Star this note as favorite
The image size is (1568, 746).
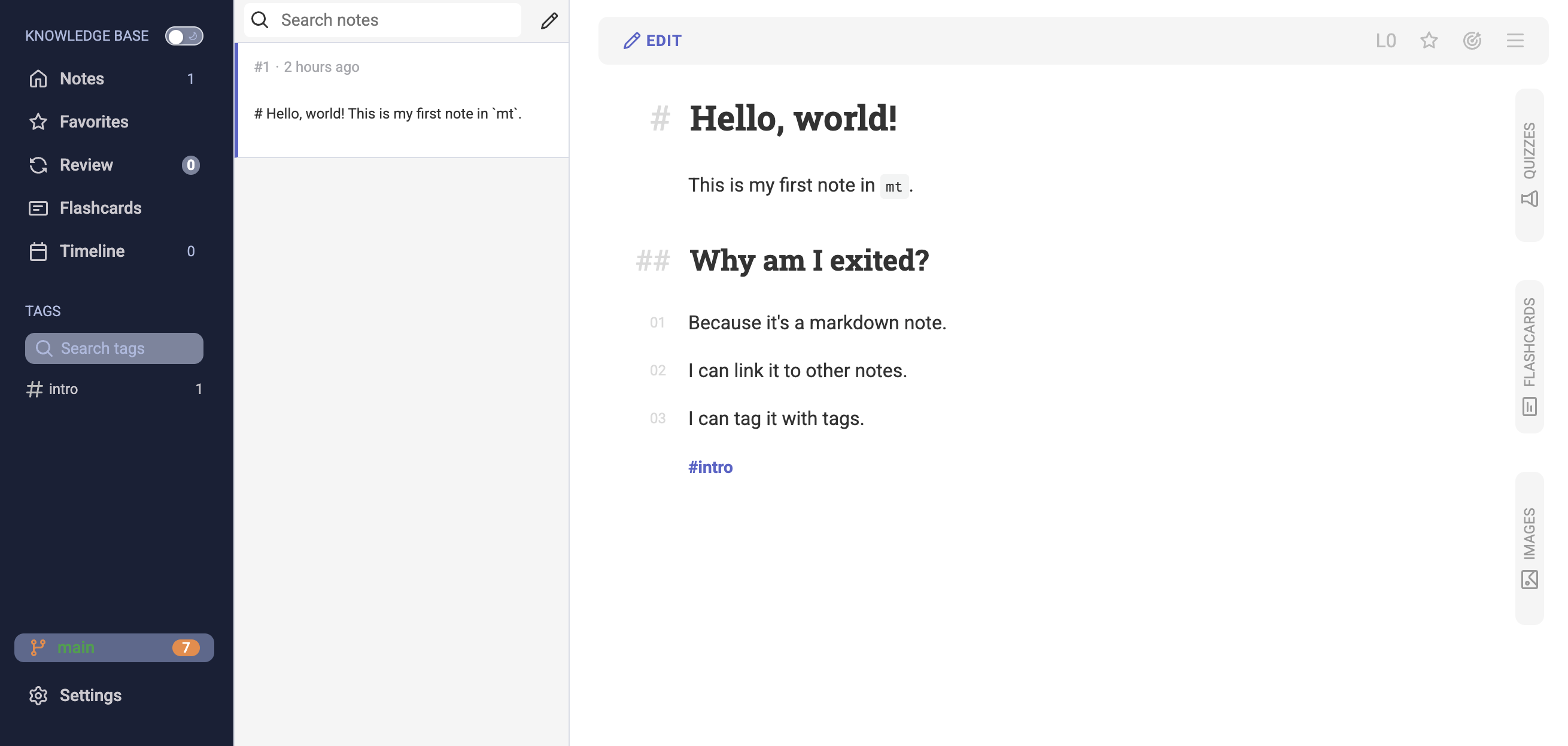pos(1429,41)
